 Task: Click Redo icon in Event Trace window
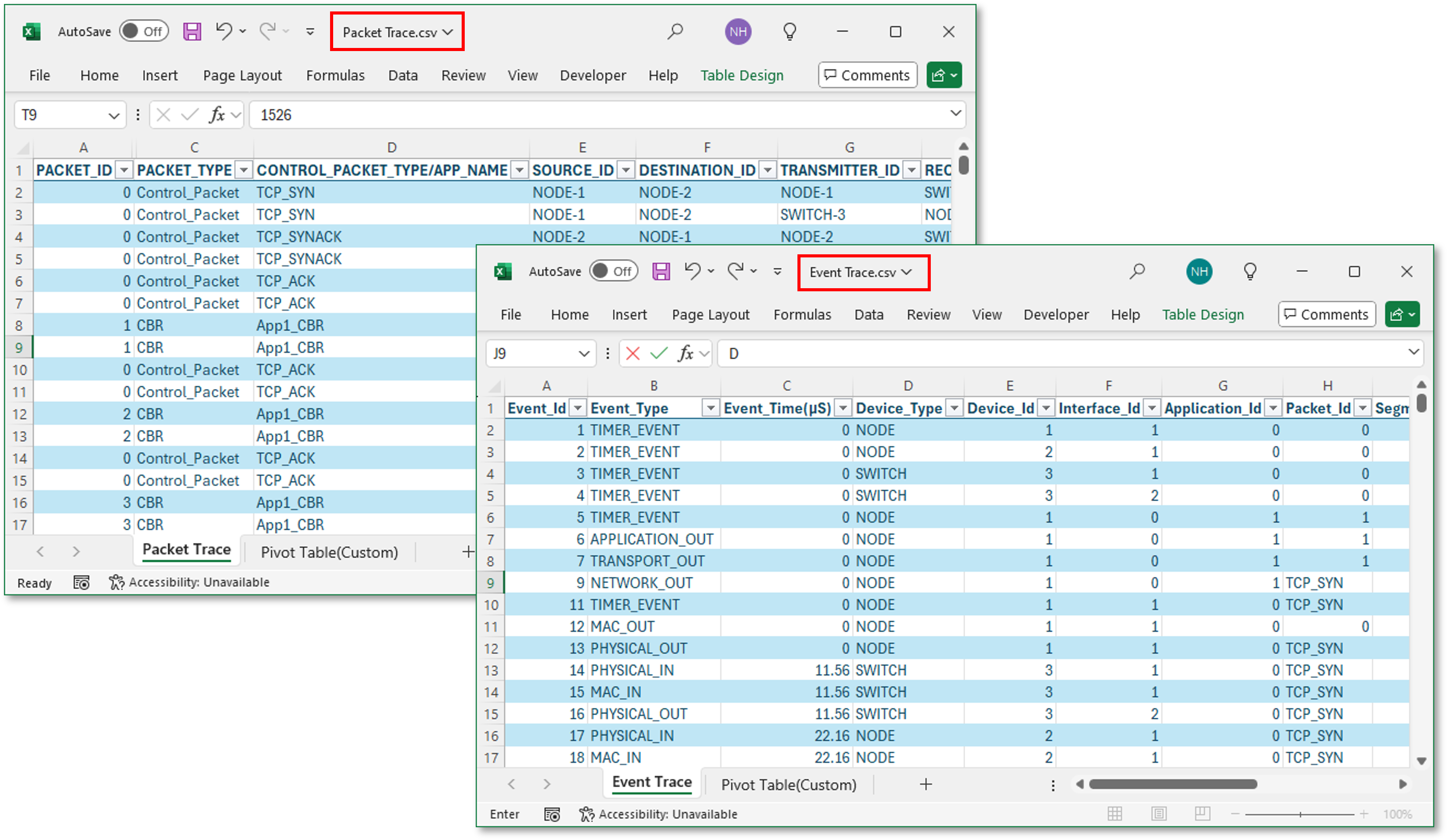735,271
